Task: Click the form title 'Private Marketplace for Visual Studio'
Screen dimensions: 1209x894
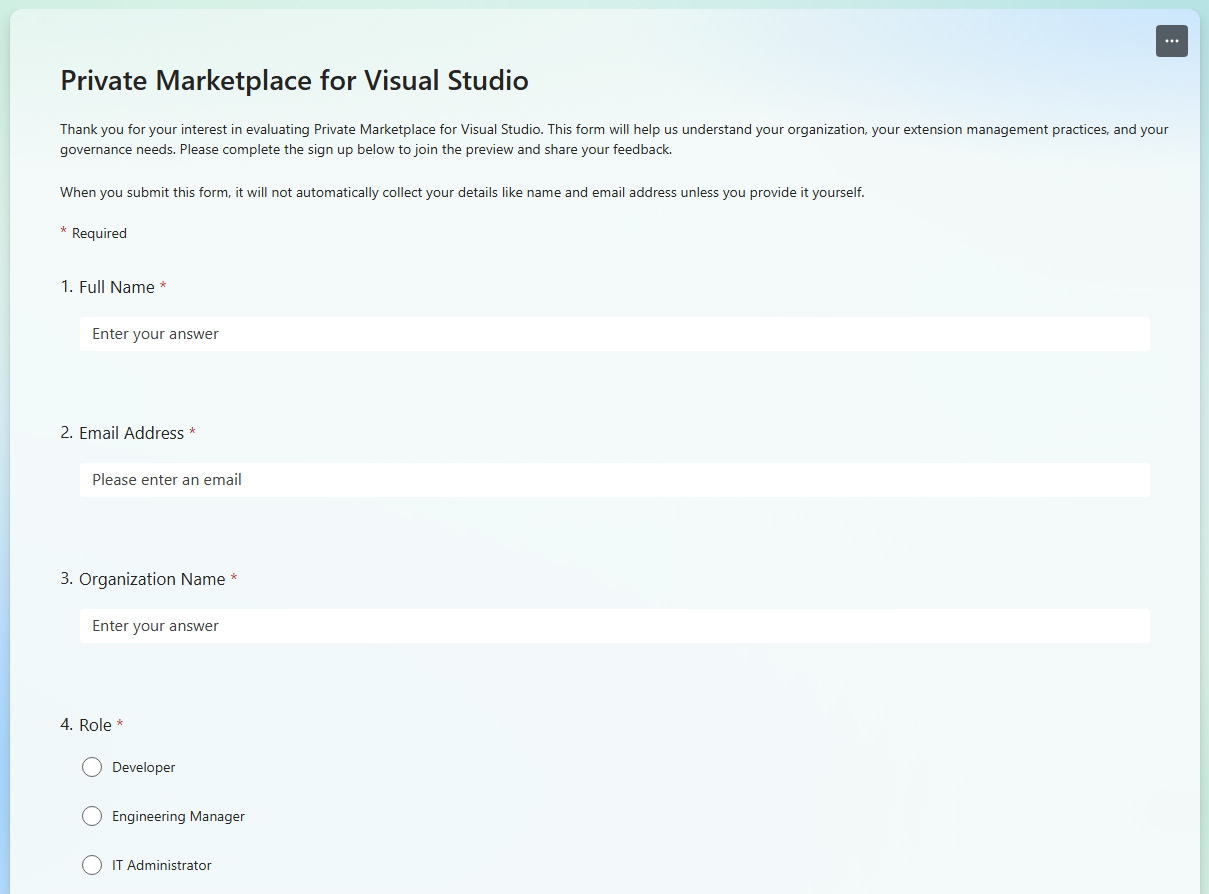Action: 294,80
